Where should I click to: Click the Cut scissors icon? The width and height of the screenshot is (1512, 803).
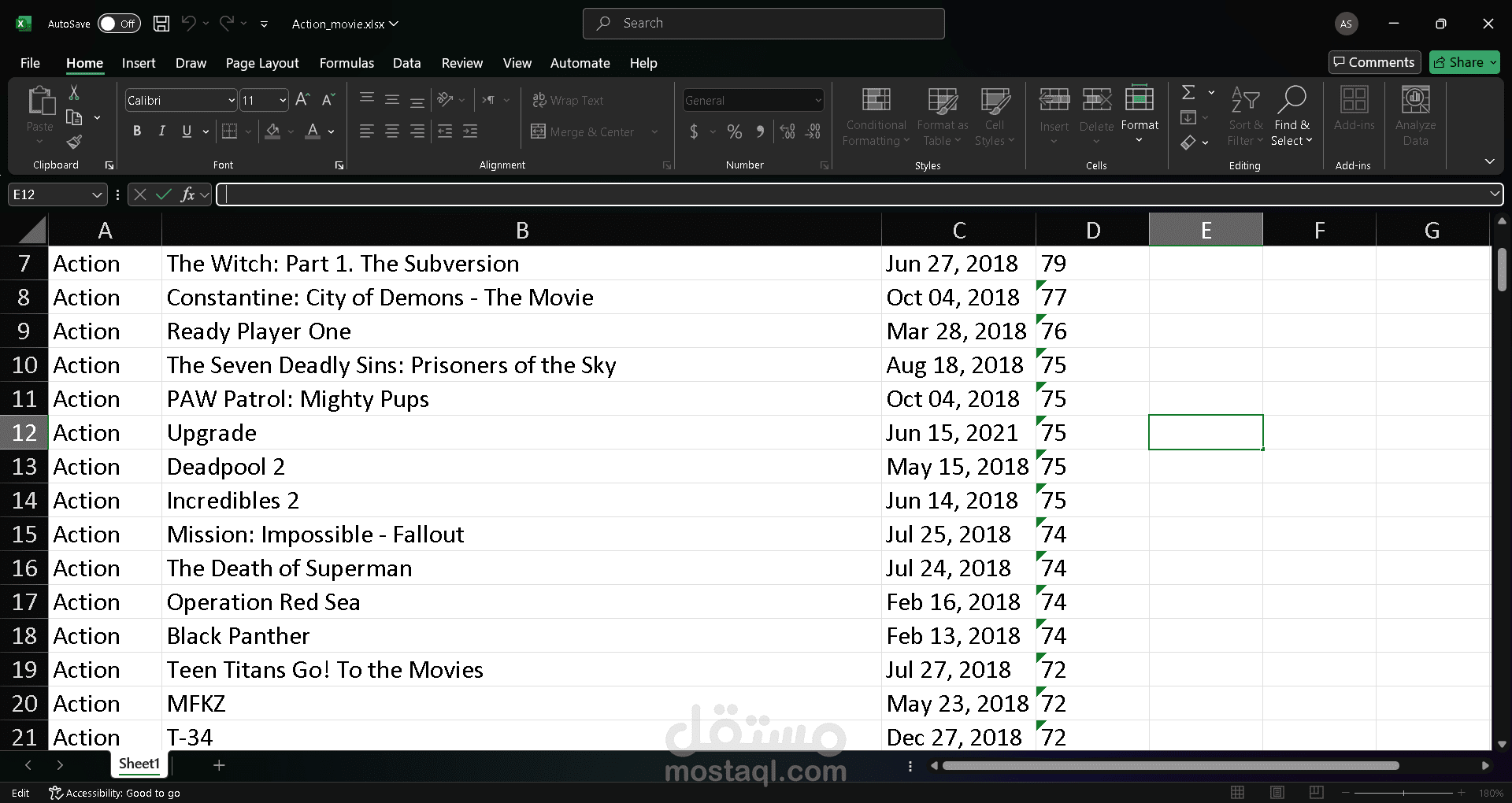[x=74, y=93]
